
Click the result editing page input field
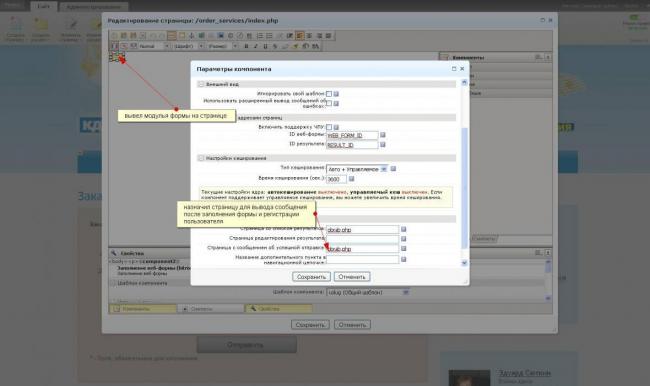click(x=362, y=239)
